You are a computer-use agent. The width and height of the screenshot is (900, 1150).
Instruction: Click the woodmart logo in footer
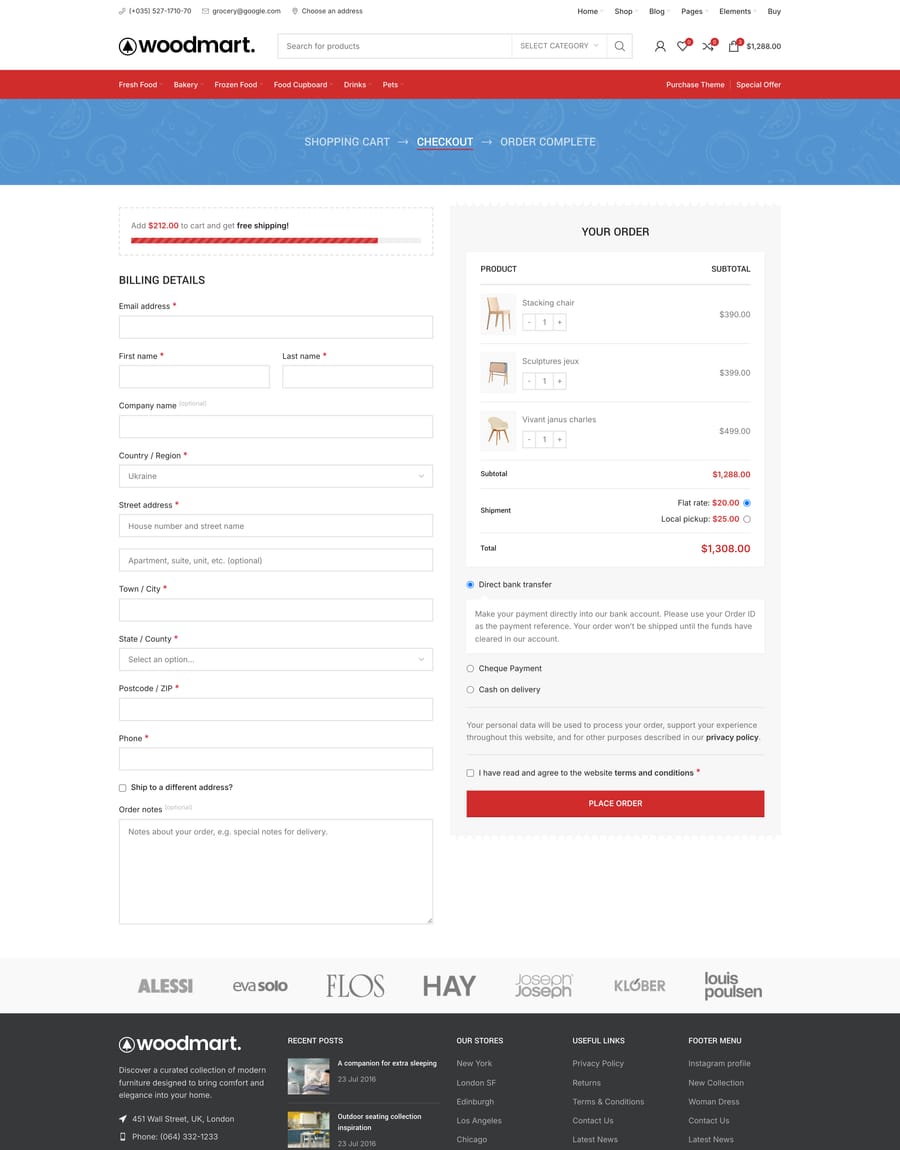click(180, 1043)
